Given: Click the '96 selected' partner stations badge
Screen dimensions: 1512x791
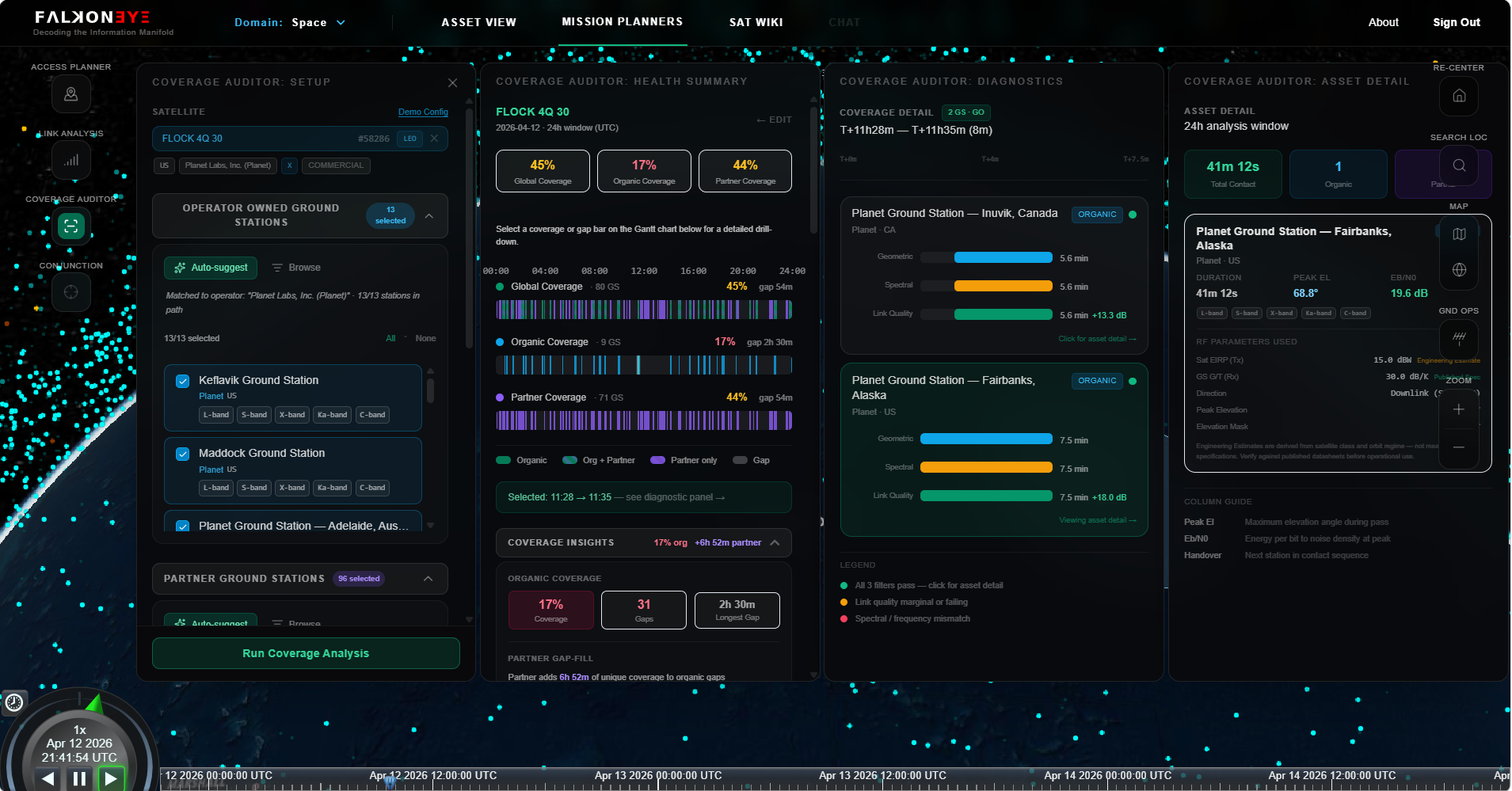Looking at the screenshot, I should point(359,579).
